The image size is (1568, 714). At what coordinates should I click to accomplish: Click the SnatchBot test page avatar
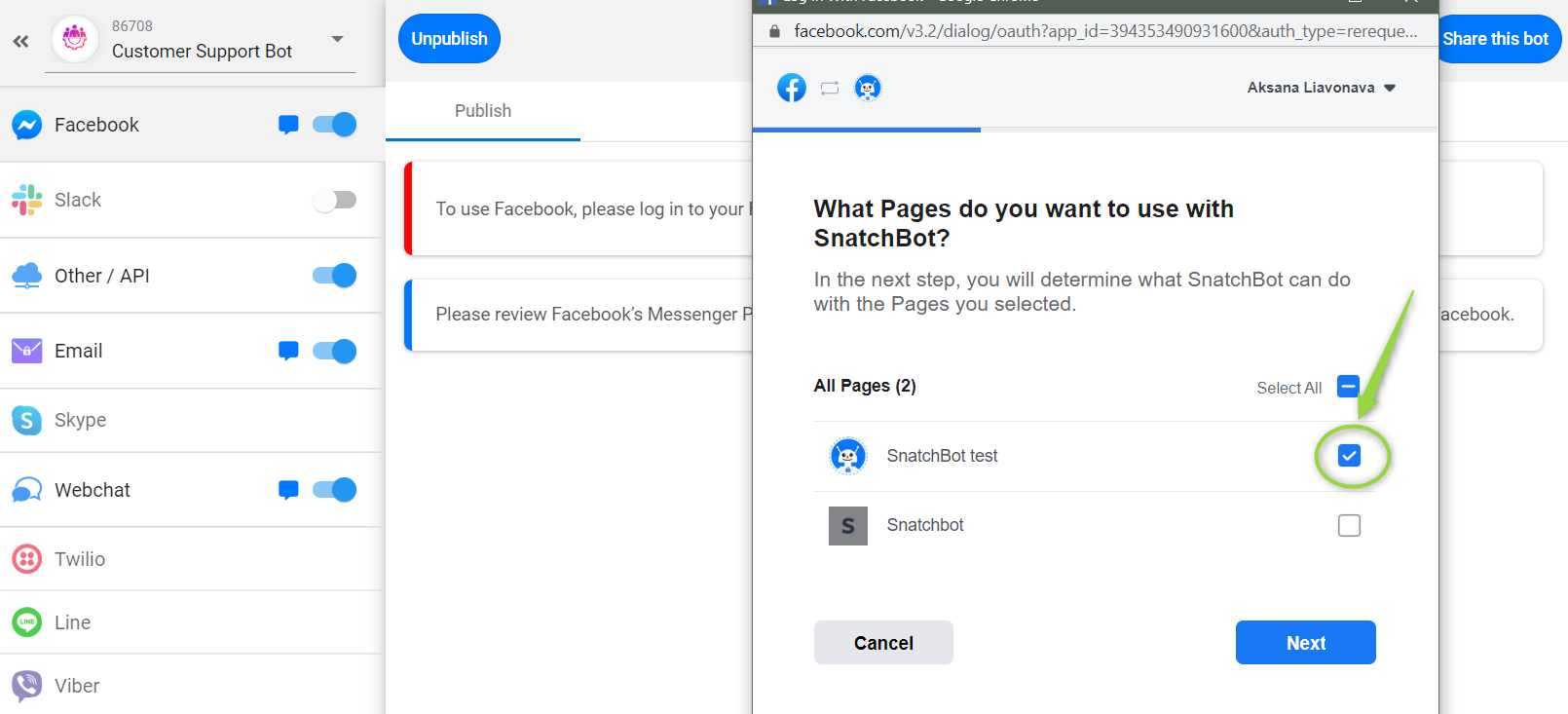[x=847, y=456]
